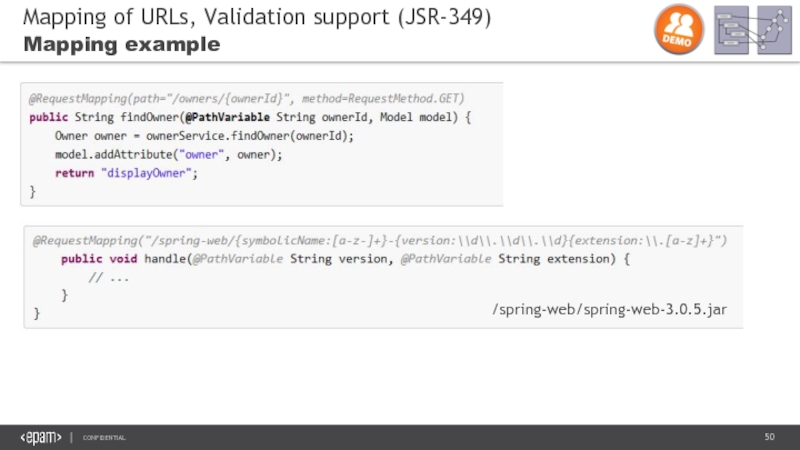Click the ownerService.findOwner(ownerId) line
The height and width of the screenshot is (450, 800).
[205, 136]
